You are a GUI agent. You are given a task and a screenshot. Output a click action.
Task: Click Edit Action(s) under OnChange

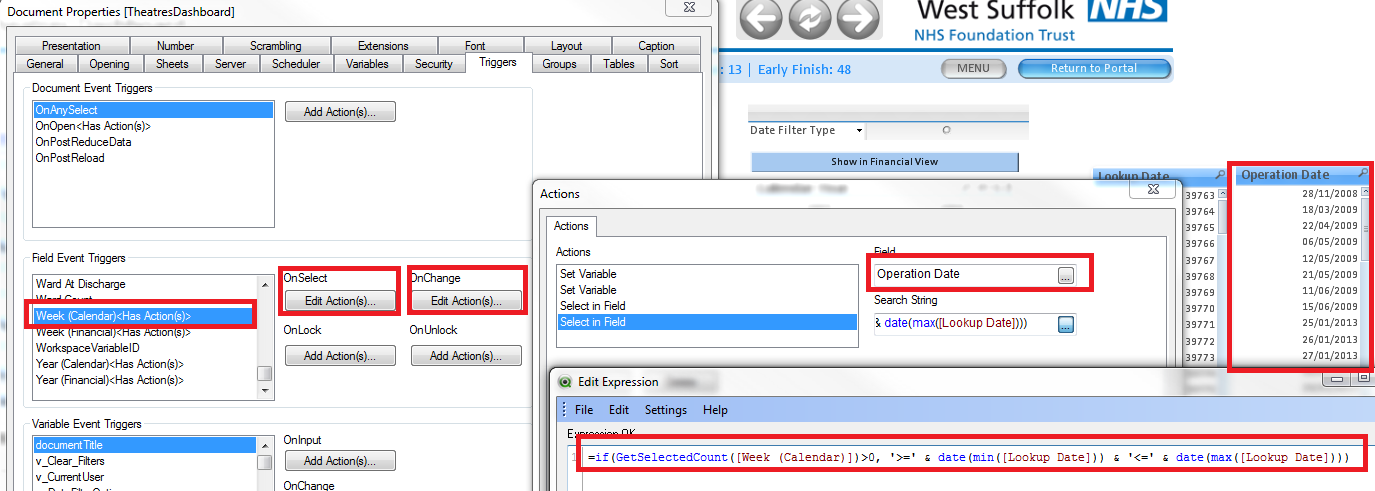click(466, 301)
